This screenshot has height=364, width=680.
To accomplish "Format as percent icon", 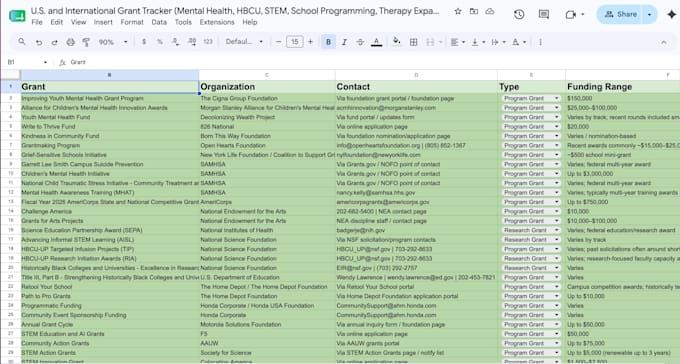I will pos(160,42).
